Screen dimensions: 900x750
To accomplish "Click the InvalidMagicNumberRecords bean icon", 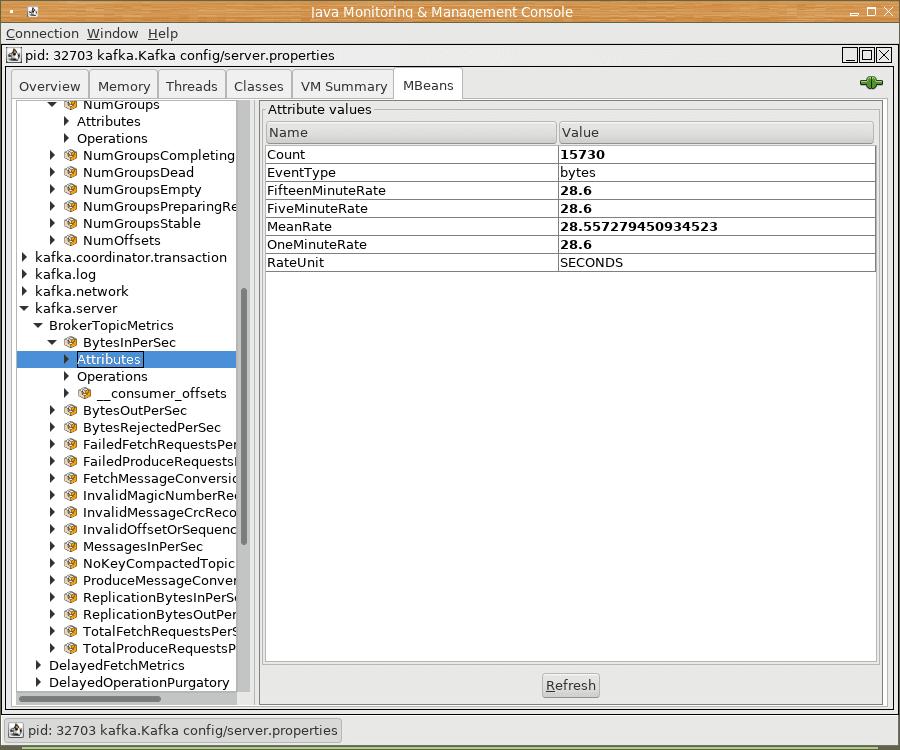I will point(71,495).
